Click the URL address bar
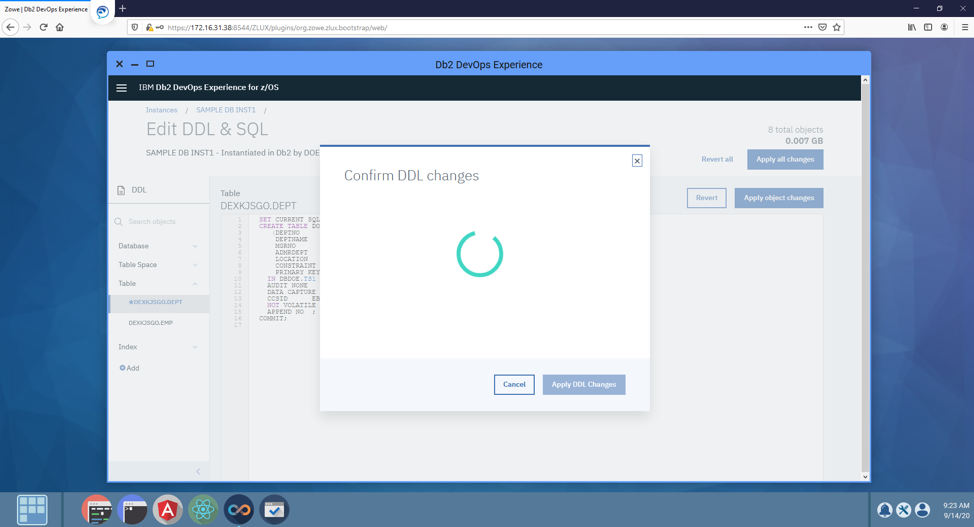 (485, 27)
